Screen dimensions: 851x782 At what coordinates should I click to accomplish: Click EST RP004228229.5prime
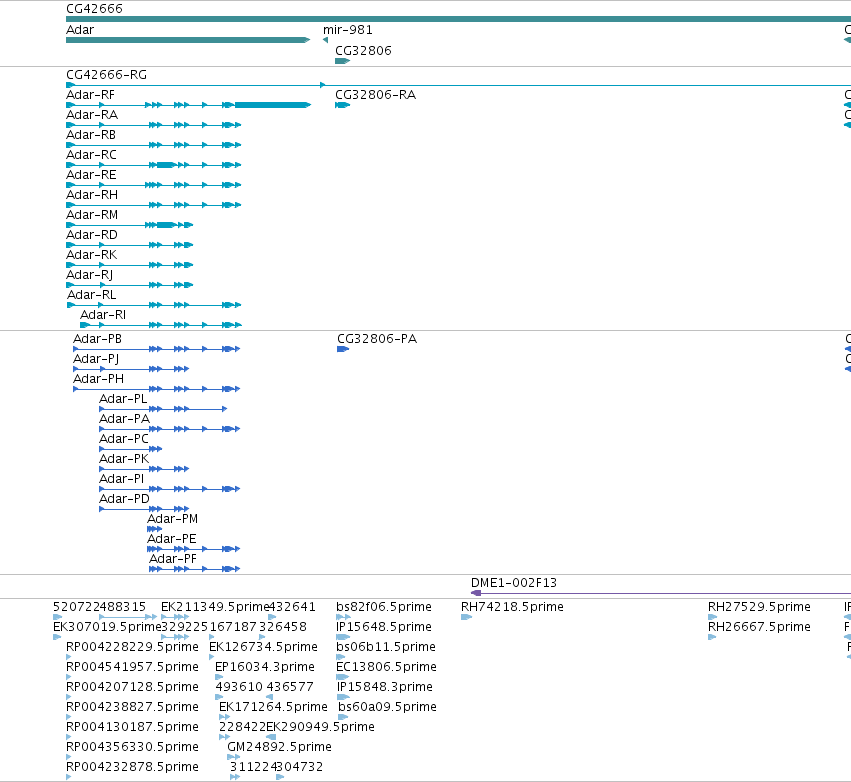tap(132, 647)
